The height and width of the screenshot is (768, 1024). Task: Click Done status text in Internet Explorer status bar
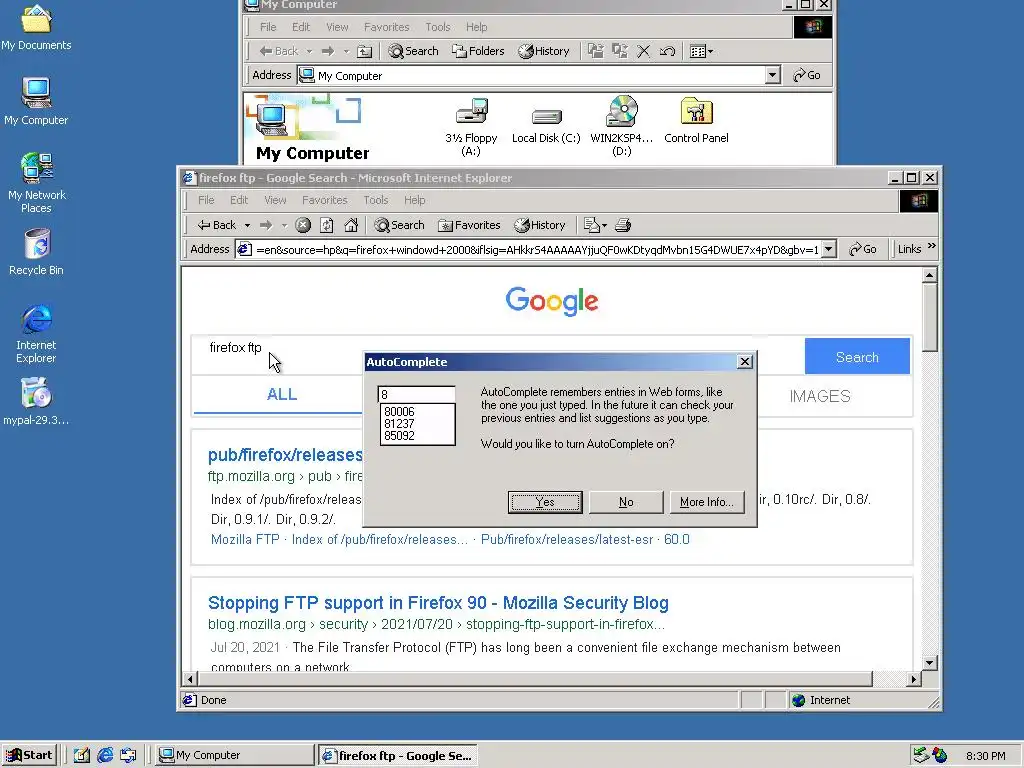coord(214,700)
